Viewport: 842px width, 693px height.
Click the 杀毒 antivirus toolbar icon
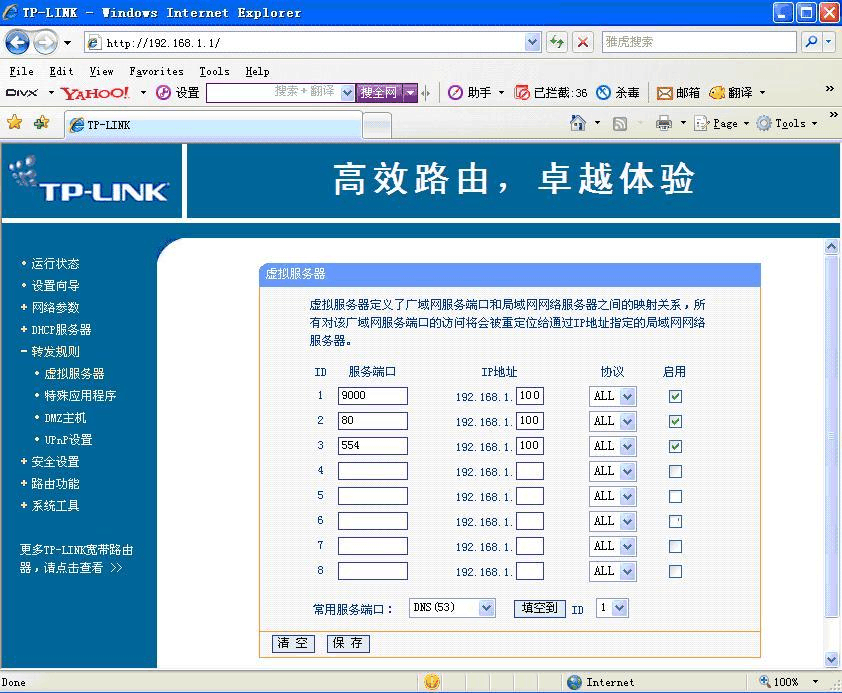click(604, 93)
